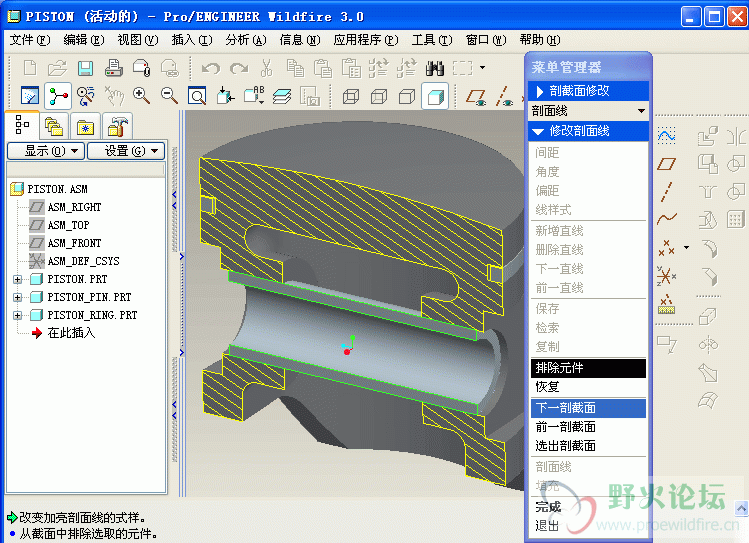Open the 剖面线 dropdown in menu manager
This screenshot has height=543, width=749.
pos(588,111)
